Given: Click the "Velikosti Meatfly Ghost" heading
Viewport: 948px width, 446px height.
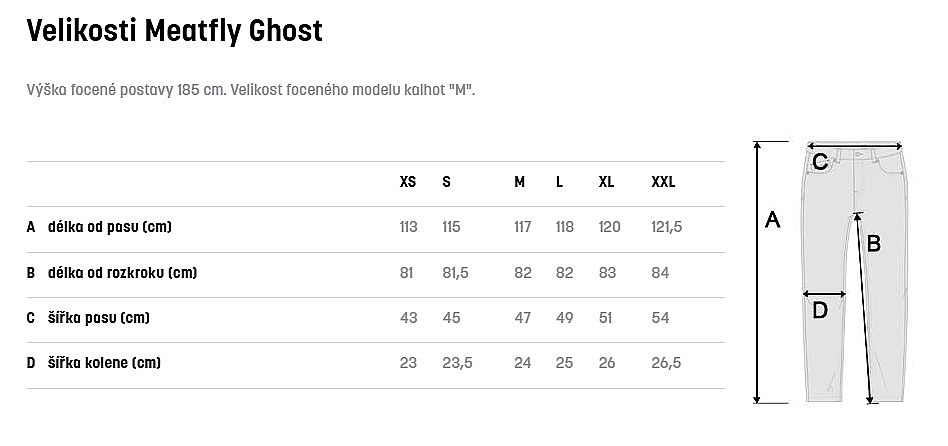Looking at the screenshot, I should pyautogui.click(x=174, y=31).
